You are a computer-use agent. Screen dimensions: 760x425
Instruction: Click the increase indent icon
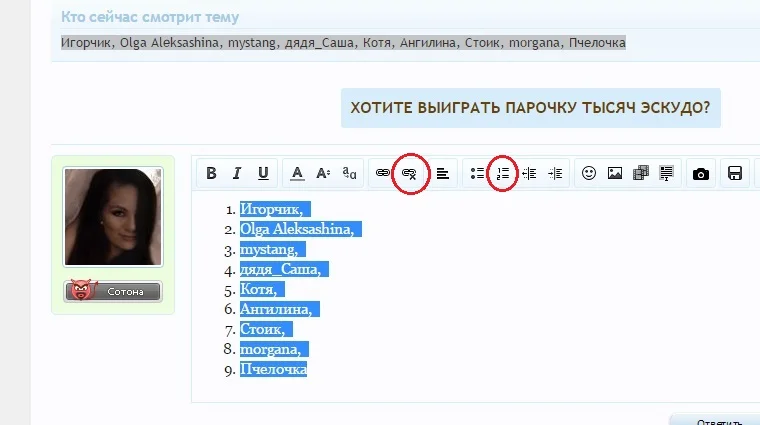click(x=555, y=173)
